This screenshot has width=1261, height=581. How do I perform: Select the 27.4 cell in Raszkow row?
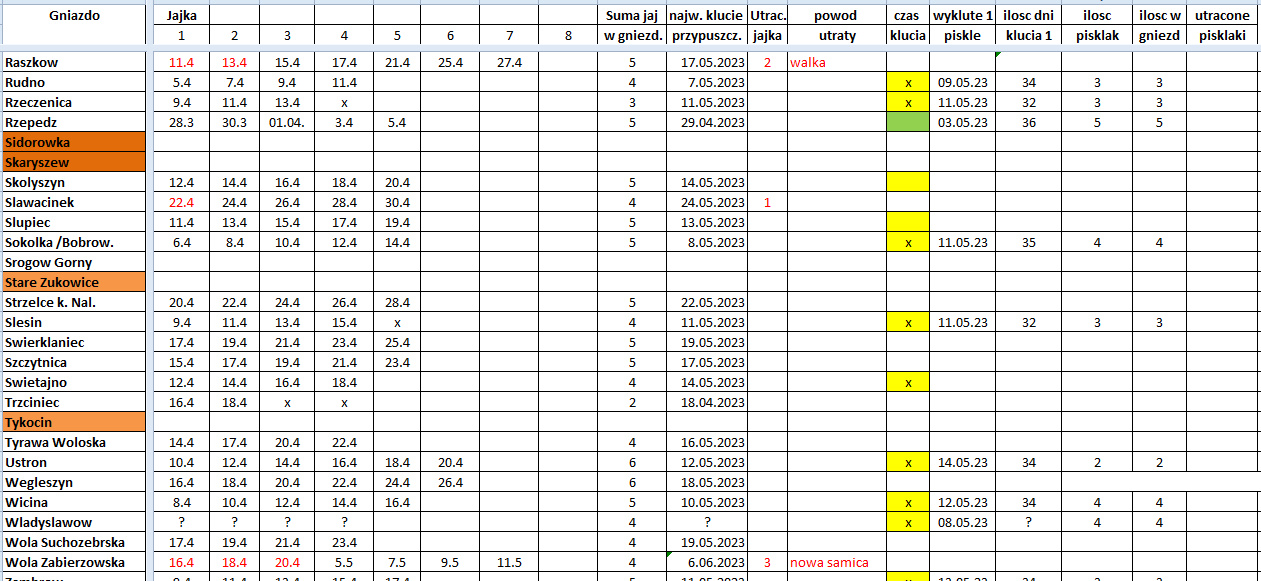point(509,62)
